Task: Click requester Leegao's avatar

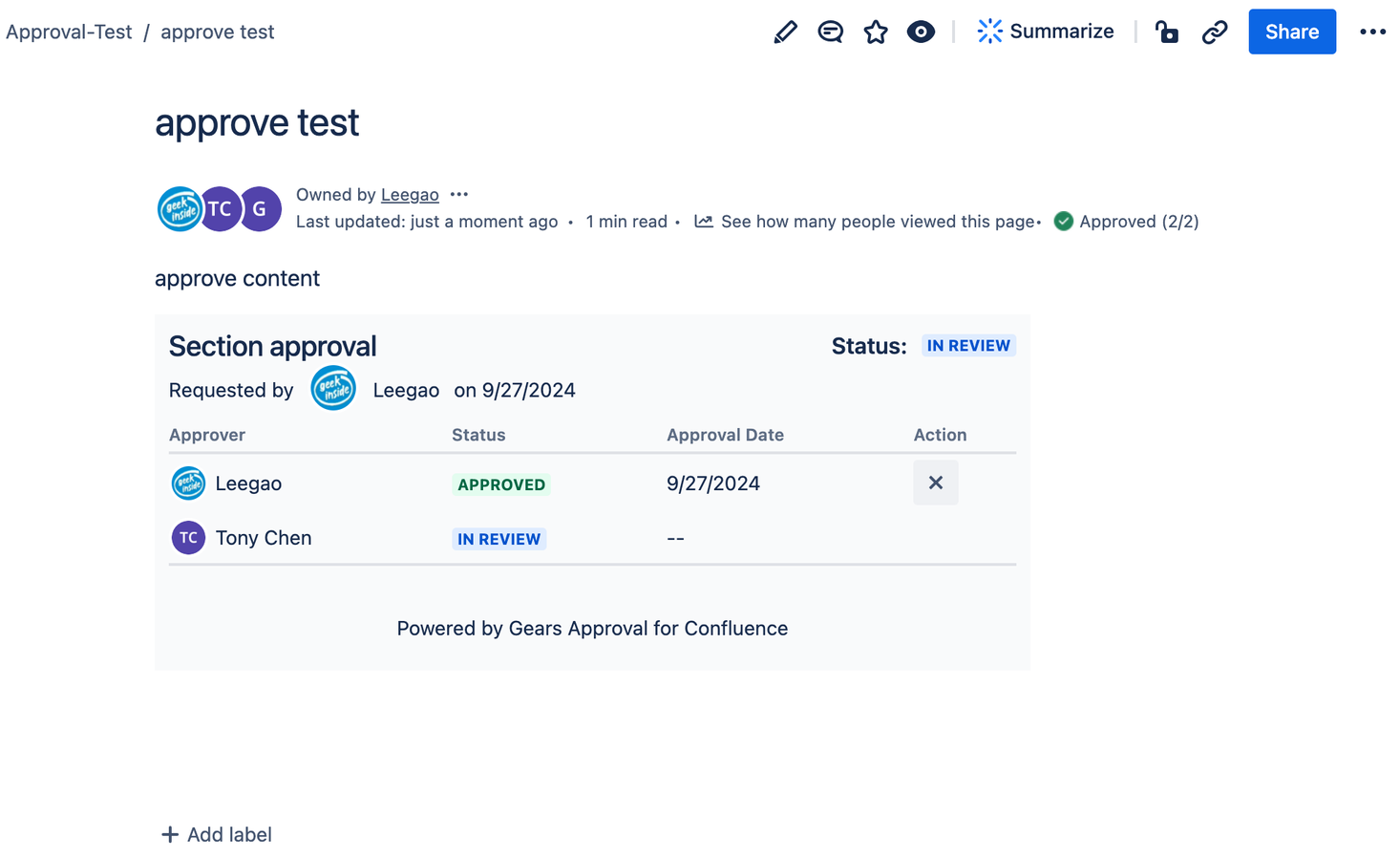Action: pyautogui.click(x=333, y=389)
